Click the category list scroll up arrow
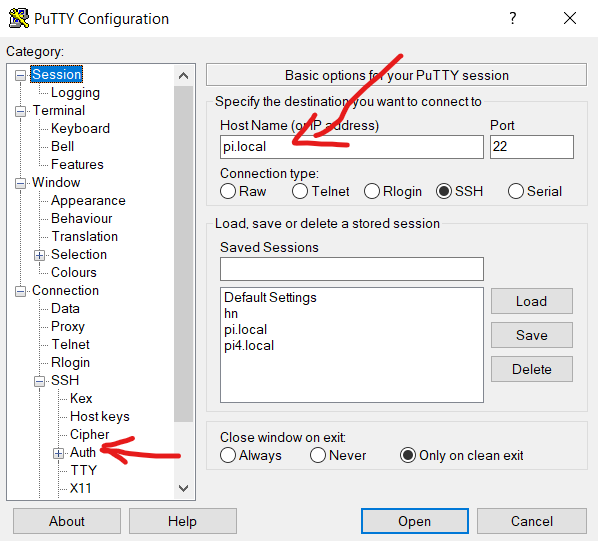The width and height of the screenshot is (598, 541). (x=183, y=76)
